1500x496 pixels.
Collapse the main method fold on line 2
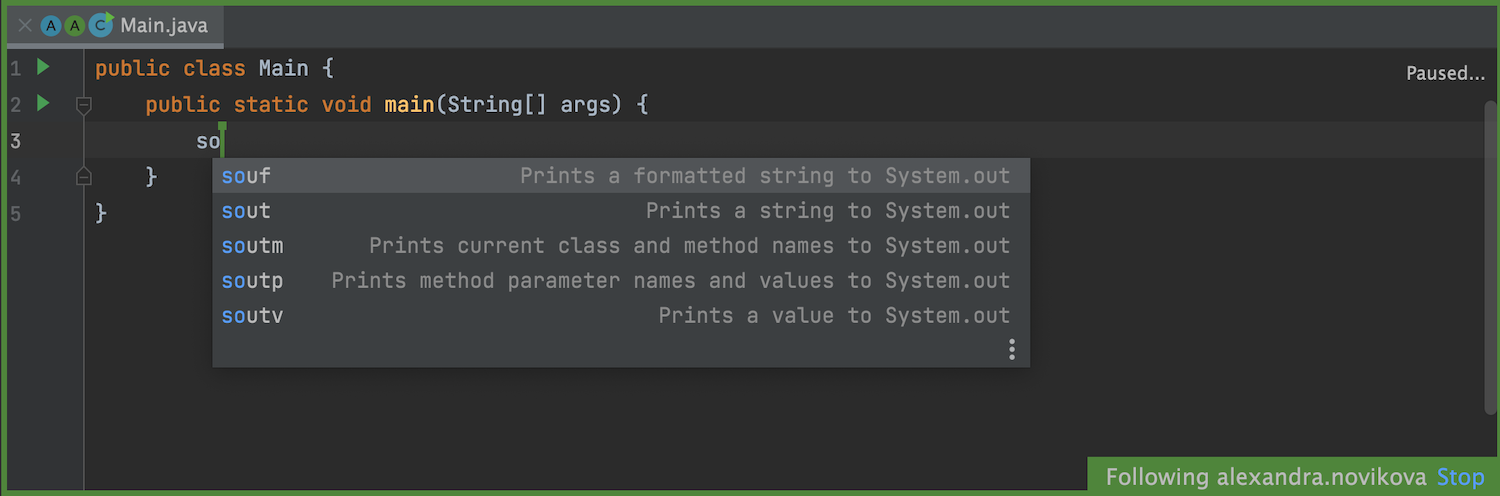84,104
